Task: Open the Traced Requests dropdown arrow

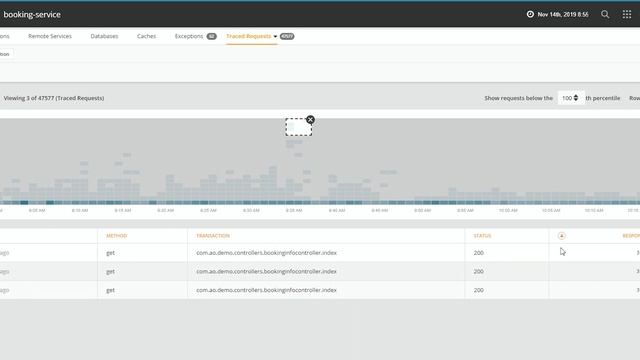Action: point(275,36)
